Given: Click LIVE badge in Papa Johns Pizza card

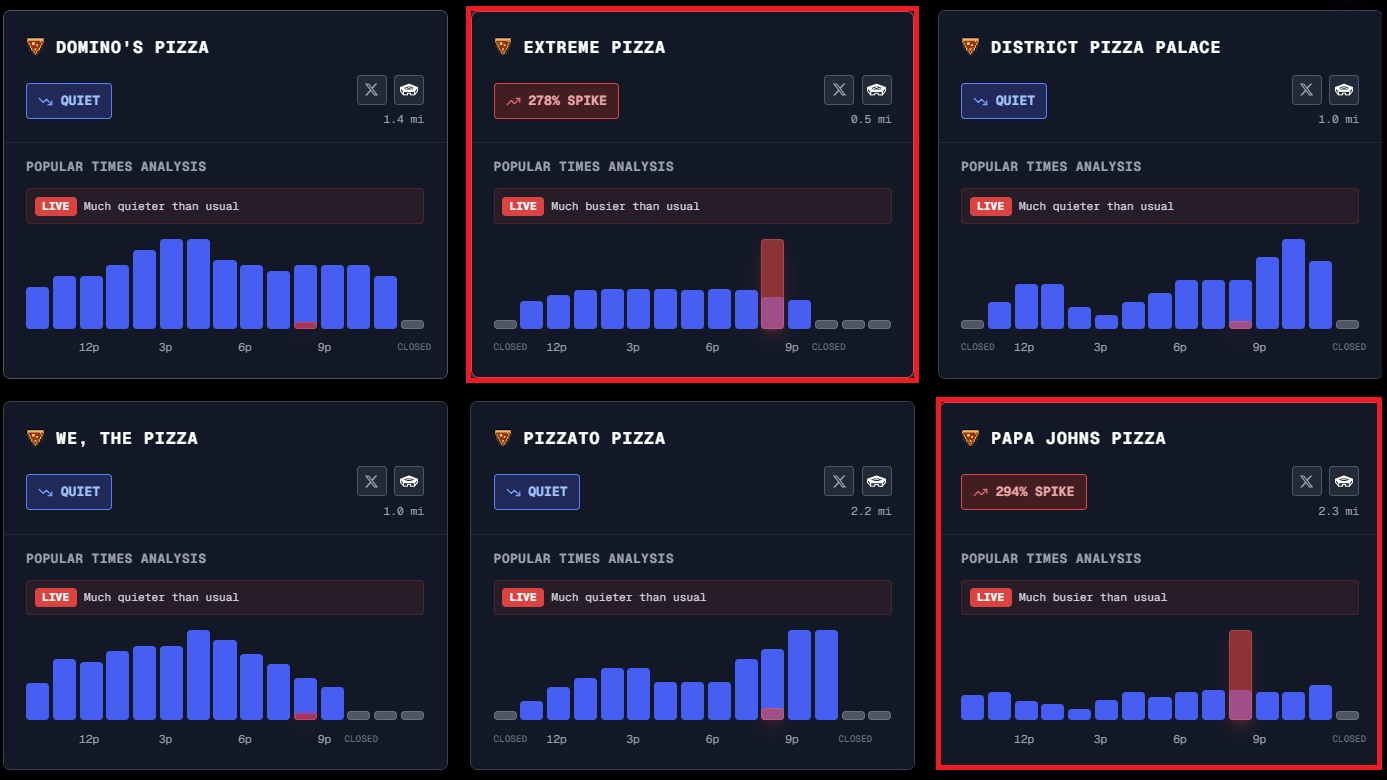Looking at the screenshot, I should tap(990, 597).
